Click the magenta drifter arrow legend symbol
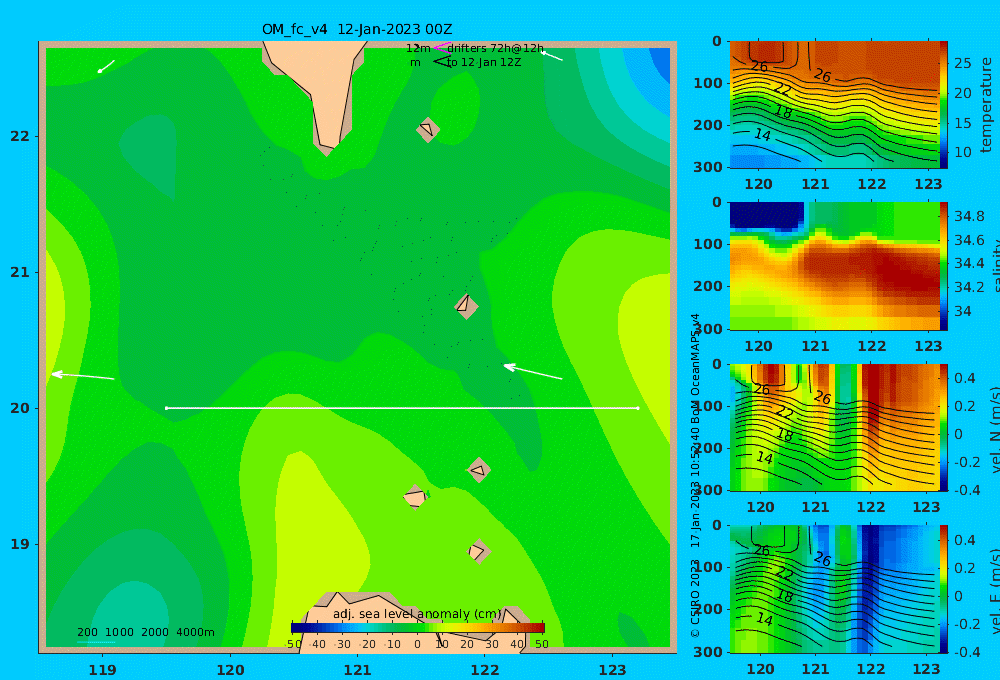 pyautogui.click(x=441, y=47)
